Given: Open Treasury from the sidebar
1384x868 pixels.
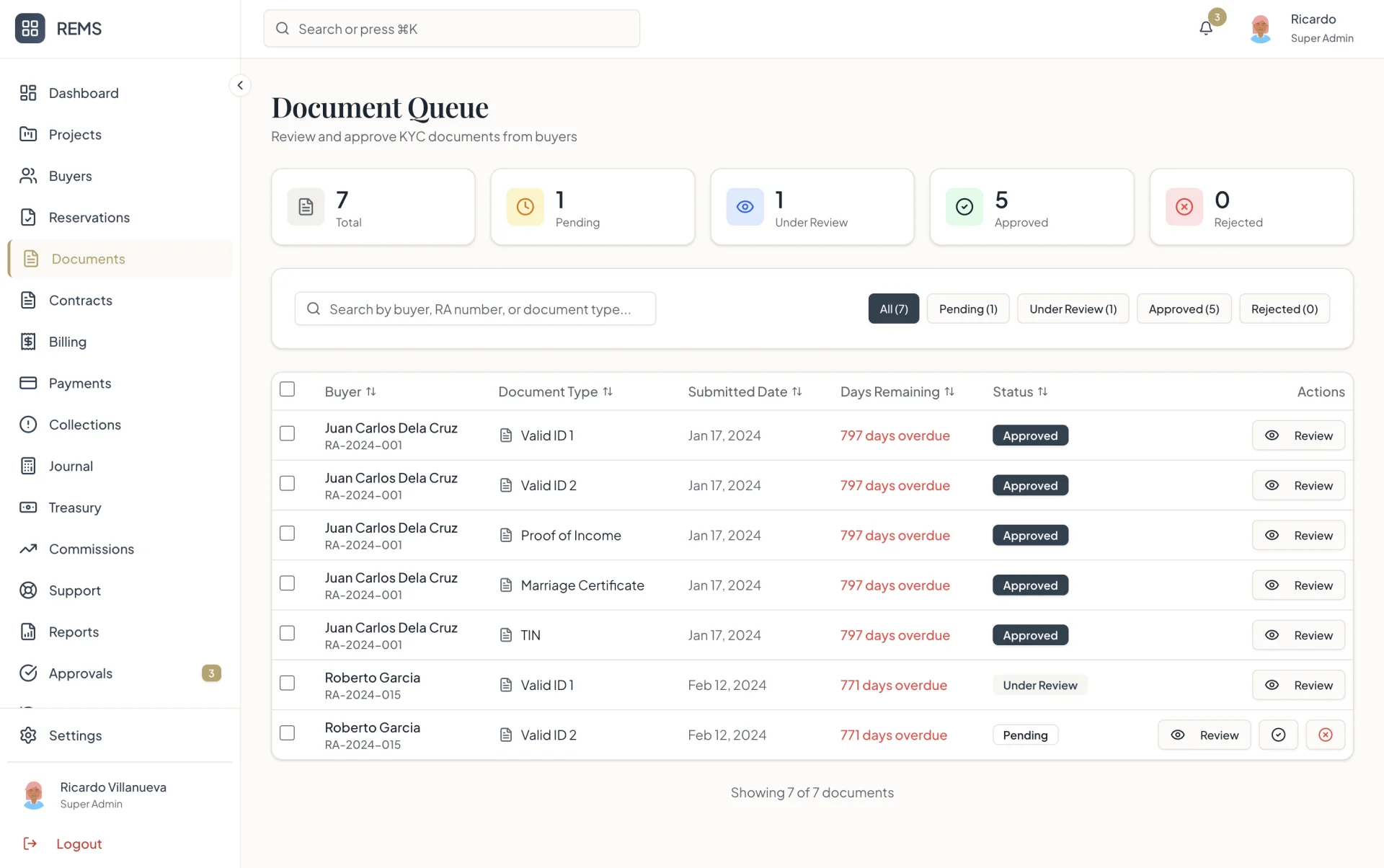Looking at the screenshot, I should [x=75, y=508].
